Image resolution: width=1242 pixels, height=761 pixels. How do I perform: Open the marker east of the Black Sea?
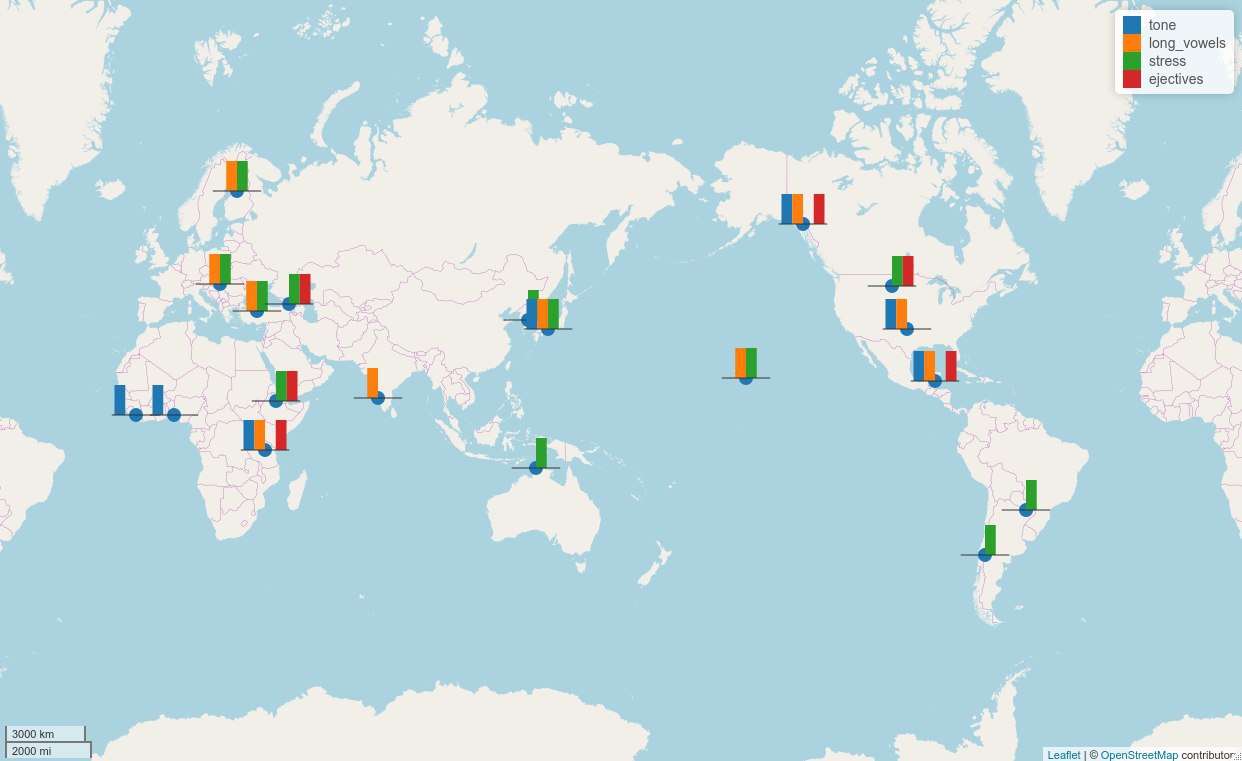coord(289,303)
